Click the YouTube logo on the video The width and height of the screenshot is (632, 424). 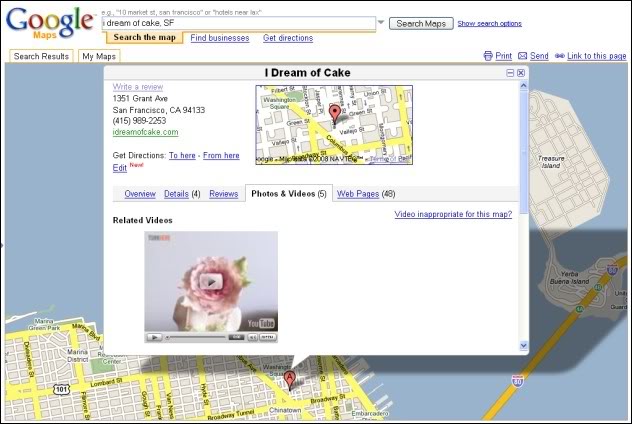coord(261,323)
